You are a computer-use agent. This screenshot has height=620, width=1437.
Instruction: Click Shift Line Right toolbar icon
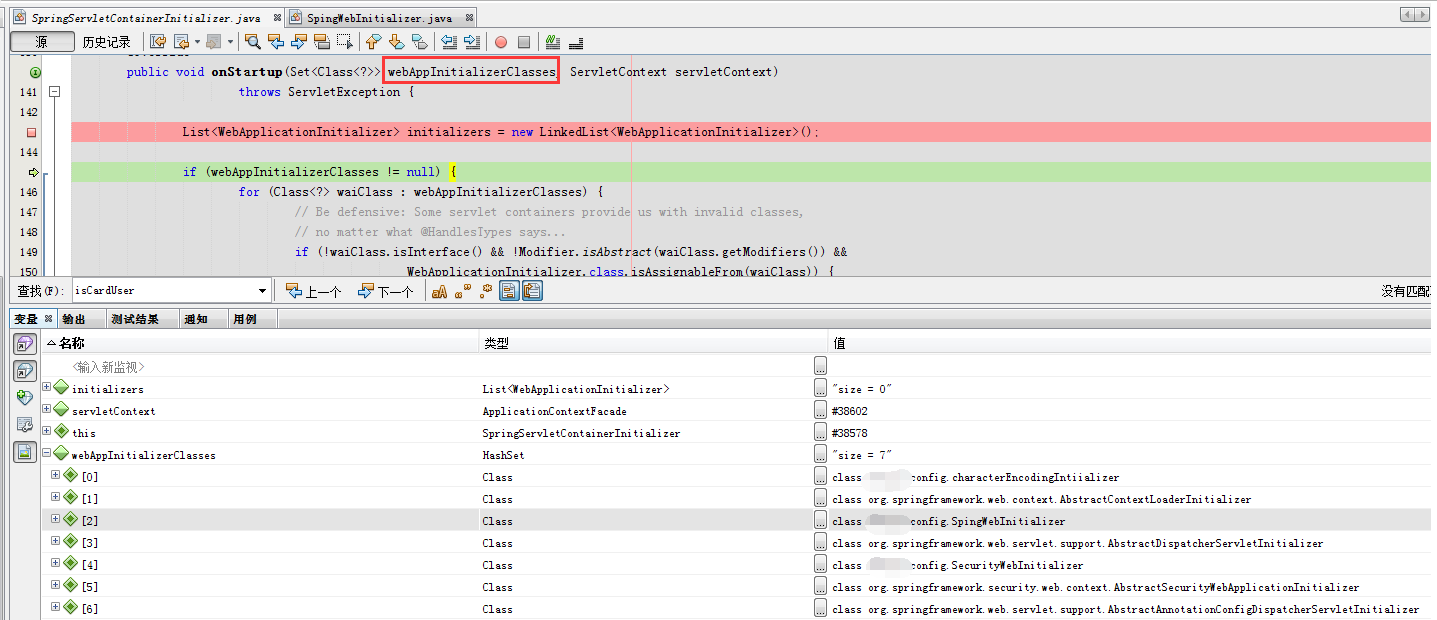472,42
